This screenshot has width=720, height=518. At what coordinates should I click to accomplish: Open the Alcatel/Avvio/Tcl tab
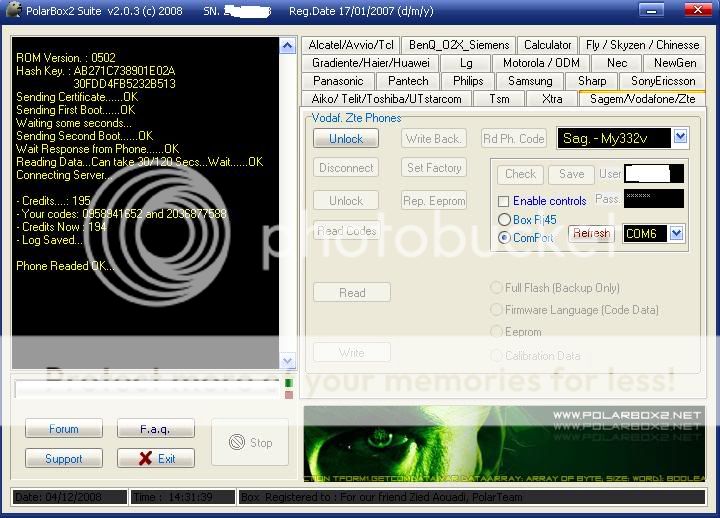(x=351, y=45)
